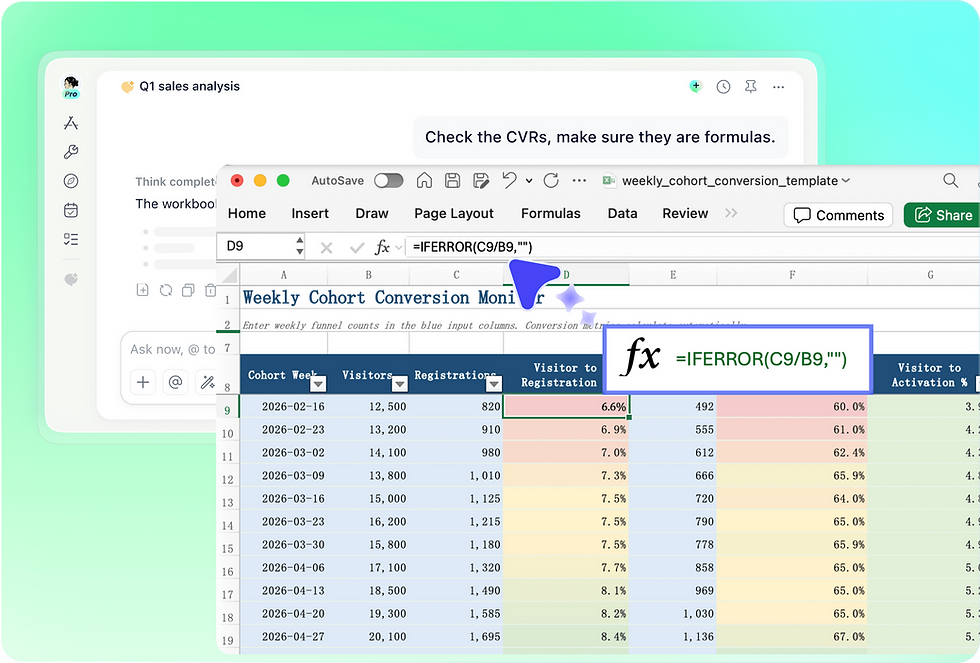Open the Formulas ribbon tab

tap(551, 214)
